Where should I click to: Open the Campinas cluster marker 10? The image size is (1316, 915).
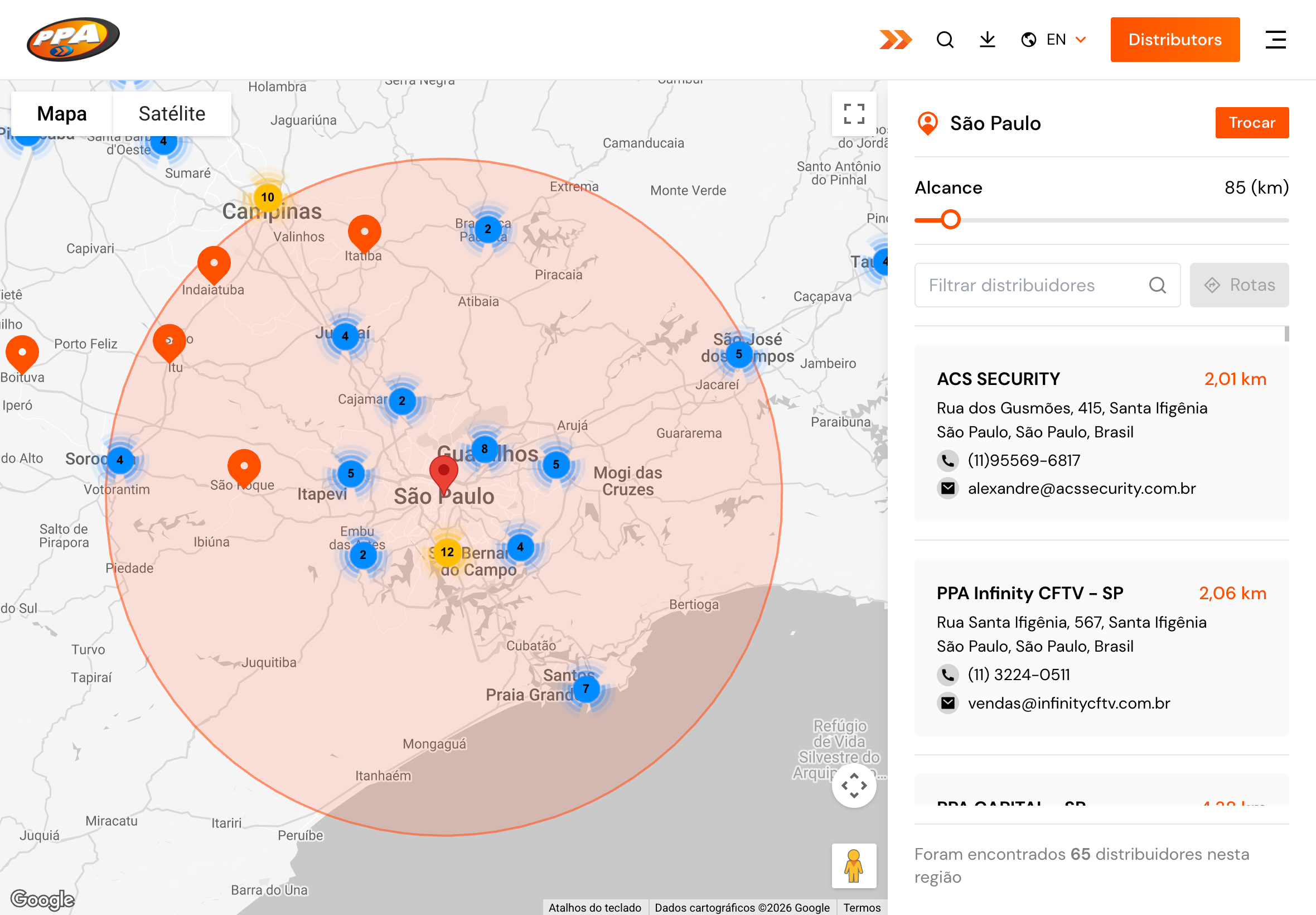click(x=268, y=197)
